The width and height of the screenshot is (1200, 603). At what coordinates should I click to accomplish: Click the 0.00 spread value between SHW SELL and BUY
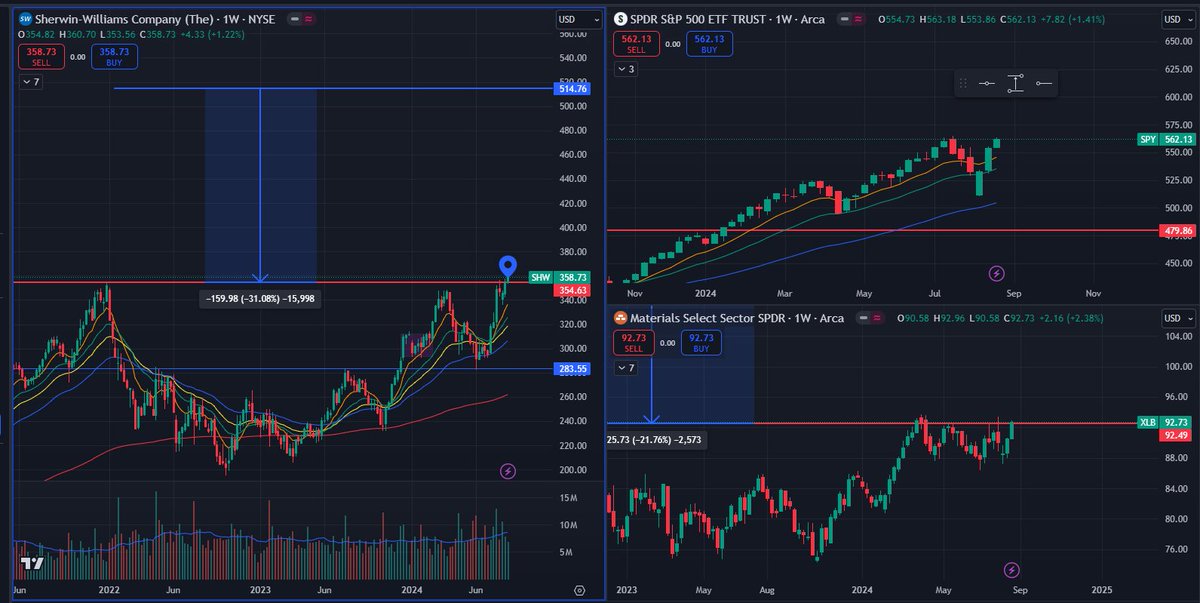[x=76, y=57]
